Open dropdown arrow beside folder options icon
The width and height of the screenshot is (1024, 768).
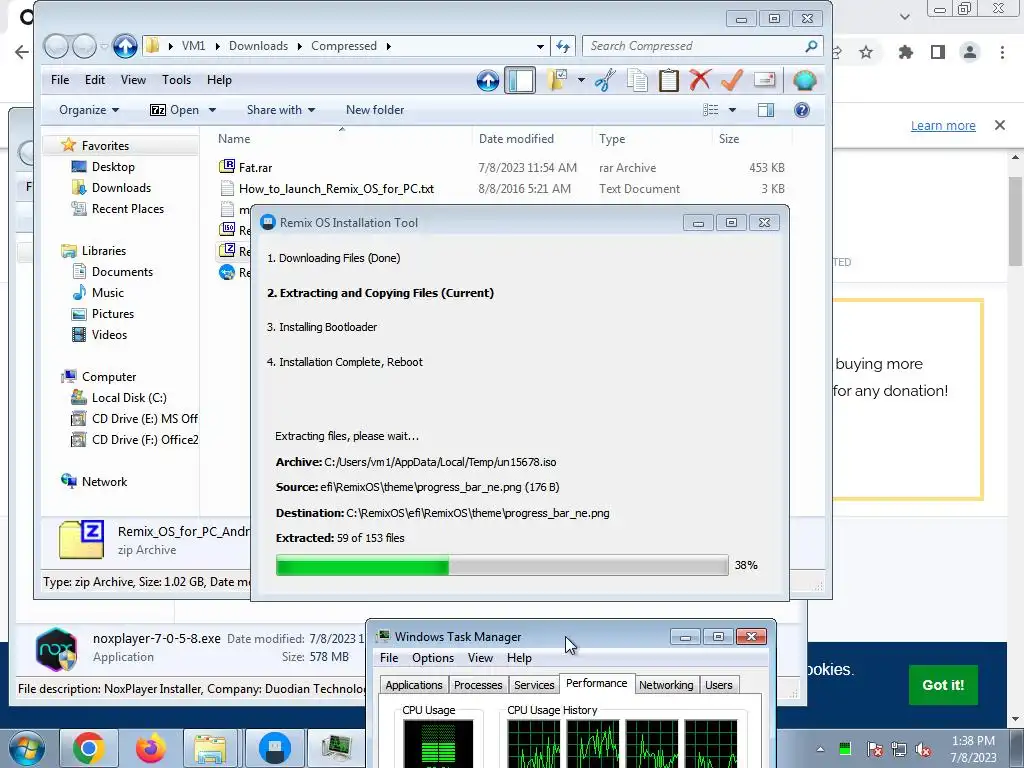tap(581, 80)
